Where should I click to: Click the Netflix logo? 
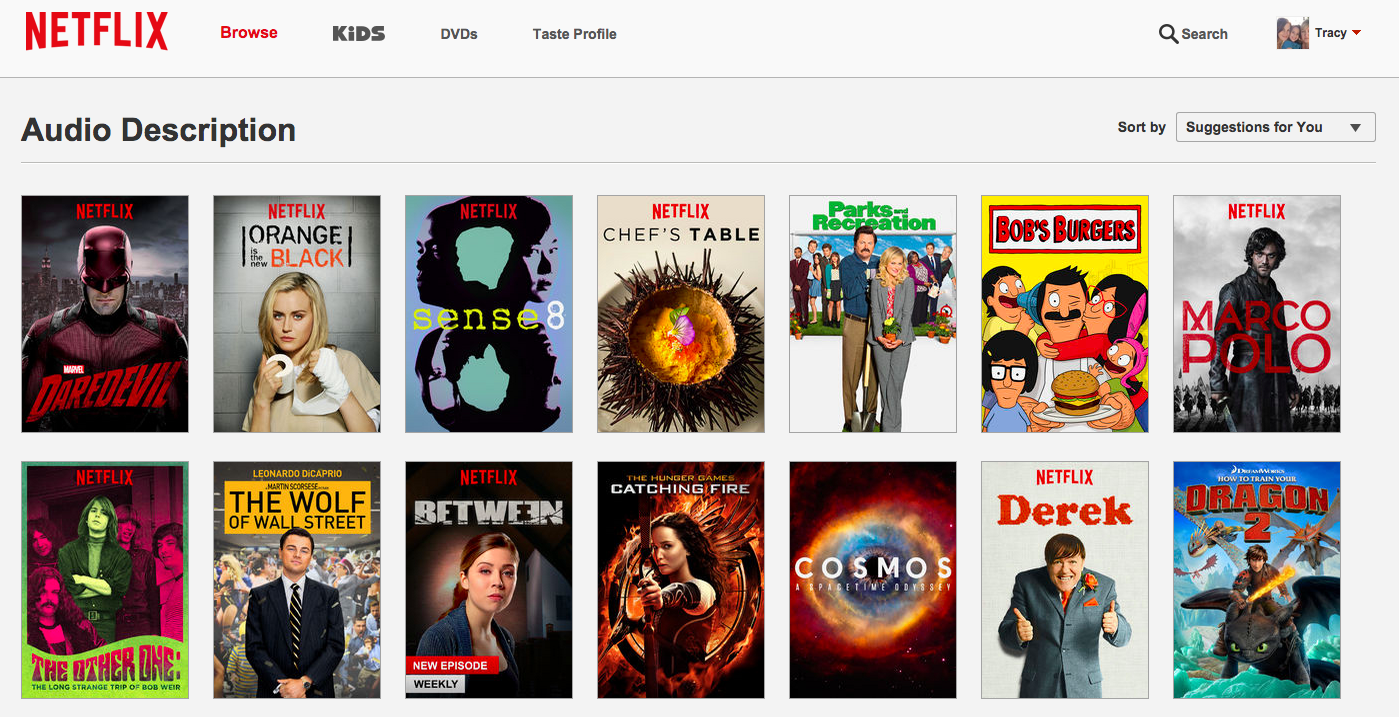point(97,31)
